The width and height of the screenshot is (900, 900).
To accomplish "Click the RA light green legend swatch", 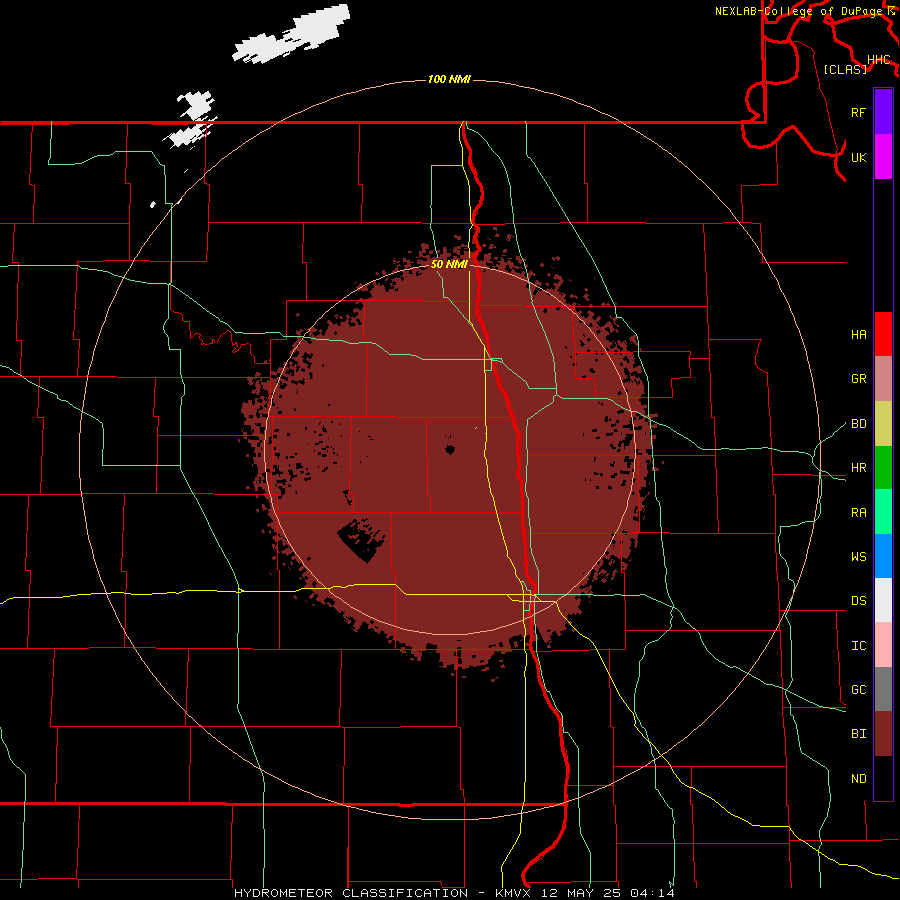I will point(883,512).
